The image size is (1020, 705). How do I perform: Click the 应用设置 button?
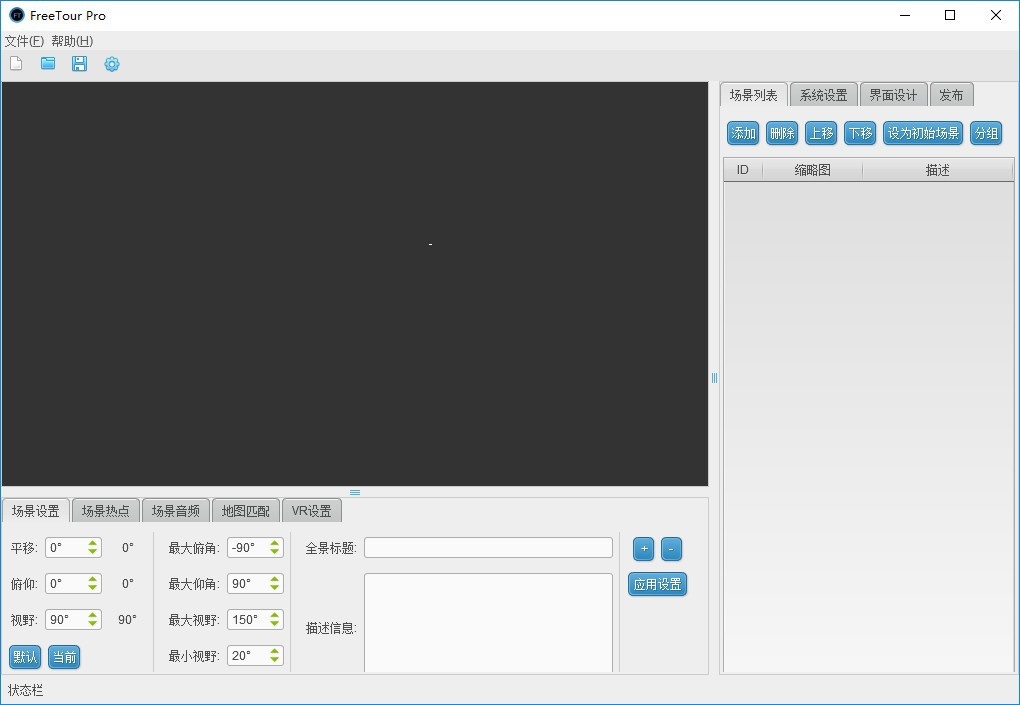(x=657, y=585)
